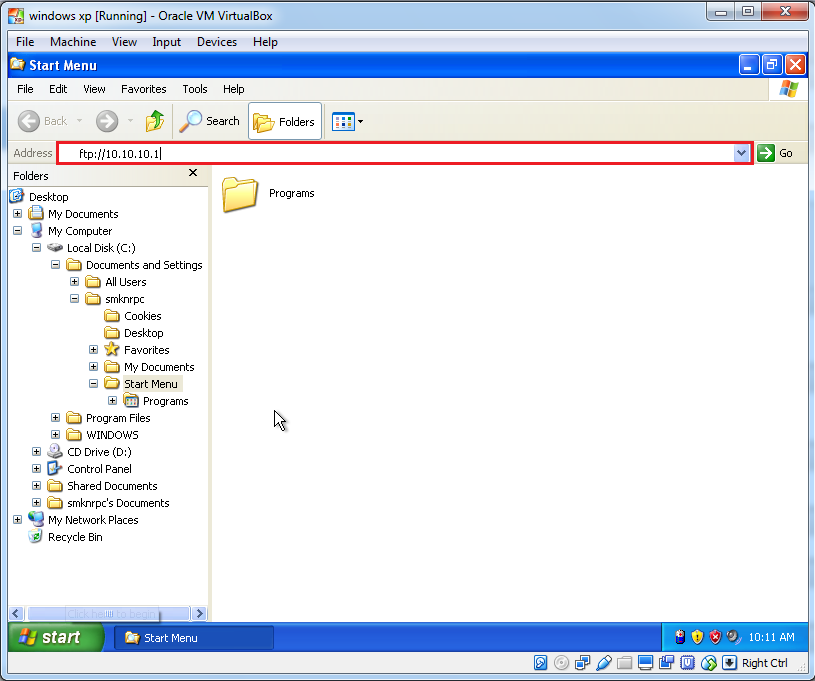Close the Folders pane with its X

pos(192,172)
